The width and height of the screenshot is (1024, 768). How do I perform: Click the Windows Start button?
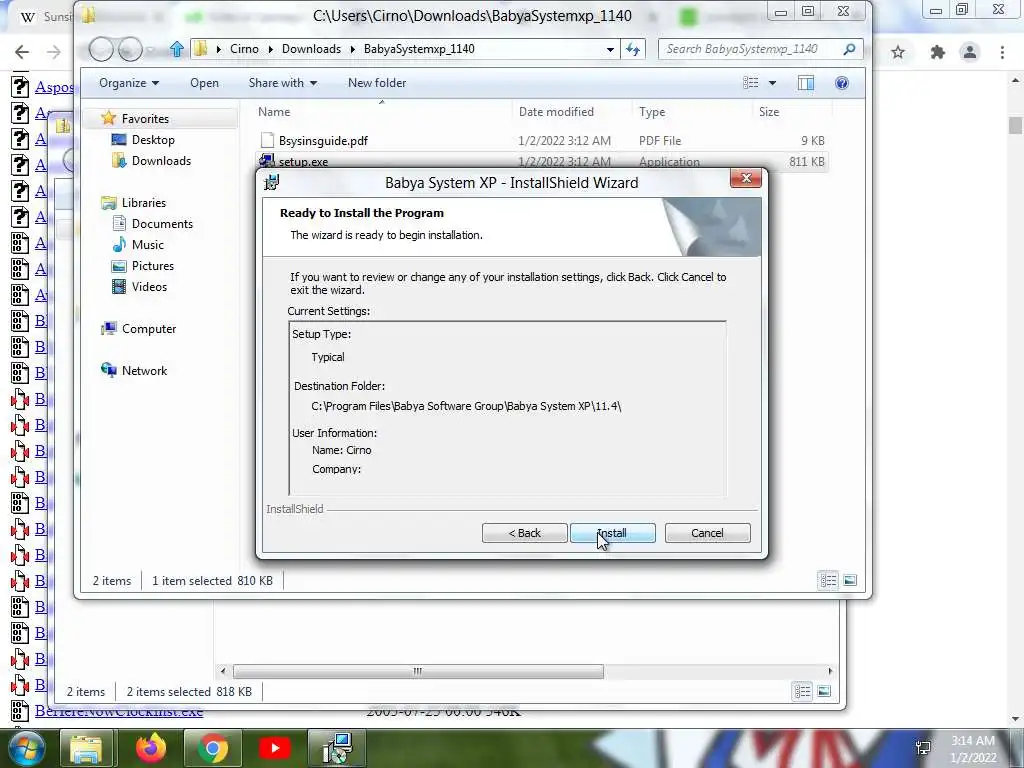tap(25, 748)
